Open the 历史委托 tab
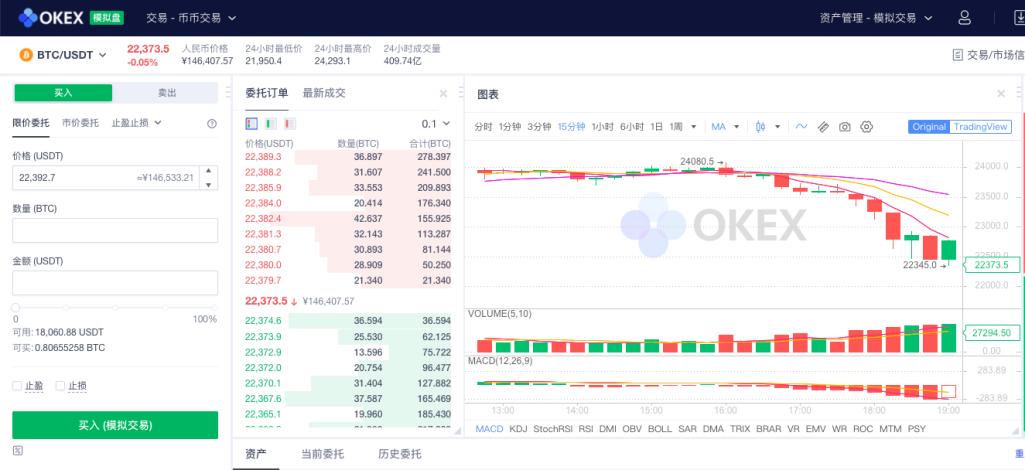 pos(399,454)
